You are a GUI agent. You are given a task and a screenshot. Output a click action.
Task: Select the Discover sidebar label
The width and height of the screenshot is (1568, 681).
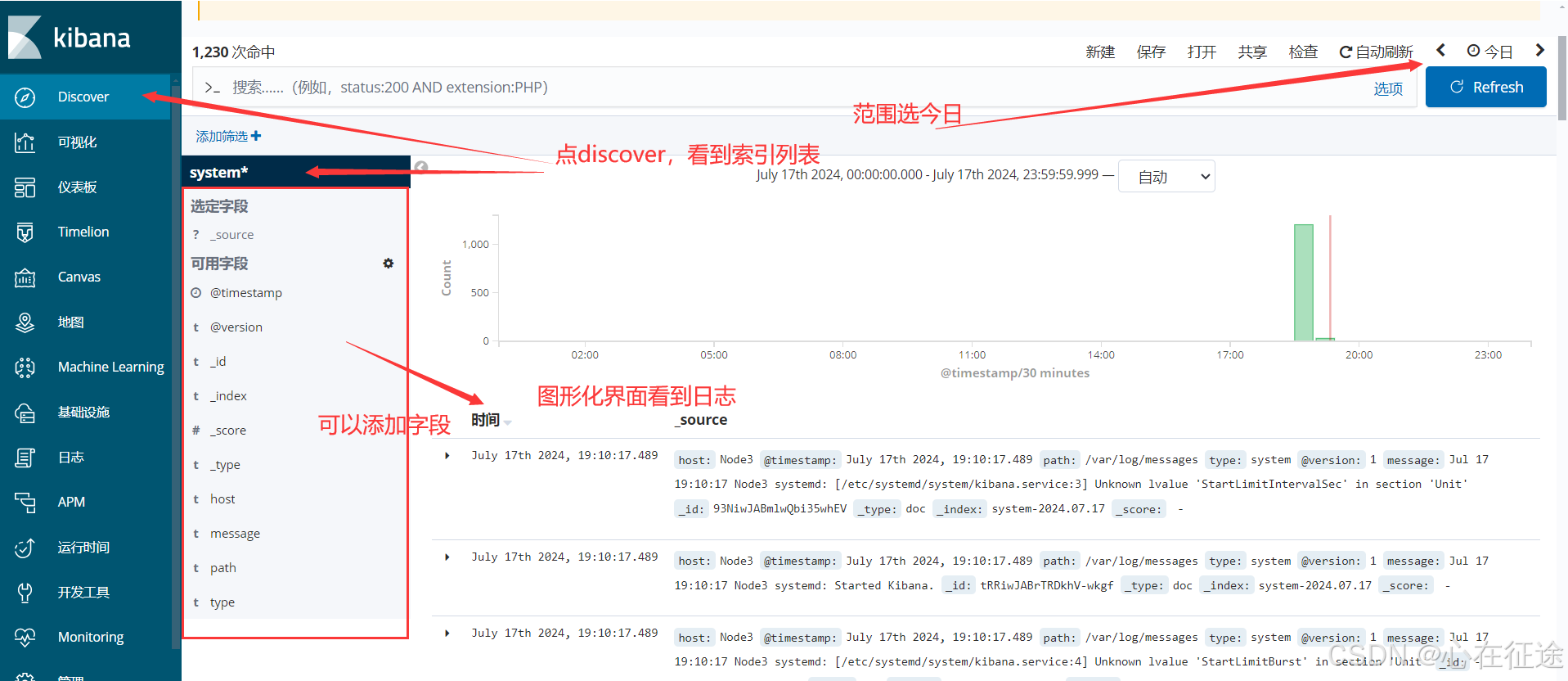click(x=83, y=97)
